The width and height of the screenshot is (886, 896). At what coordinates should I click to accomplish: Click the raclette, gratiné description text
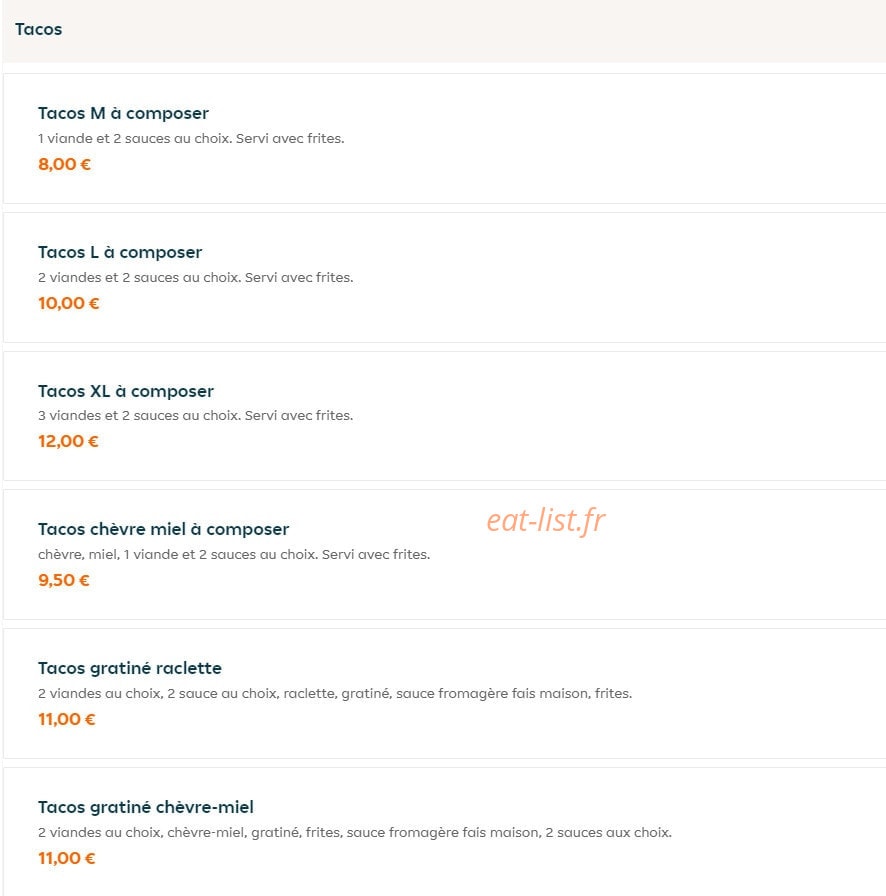(x=335, y=693)
